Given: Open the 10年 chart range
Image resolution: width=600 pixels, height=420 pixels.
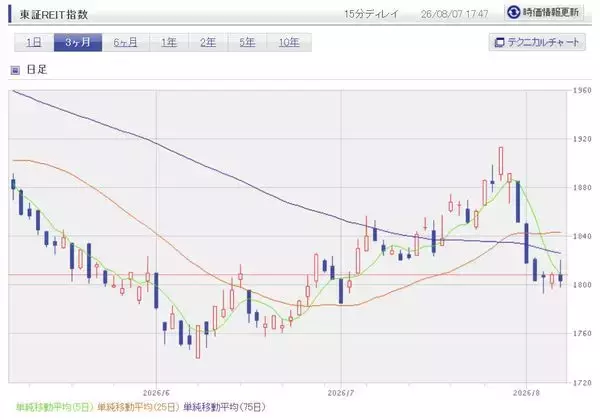Looking at the screenshot, I should (289, 42).
